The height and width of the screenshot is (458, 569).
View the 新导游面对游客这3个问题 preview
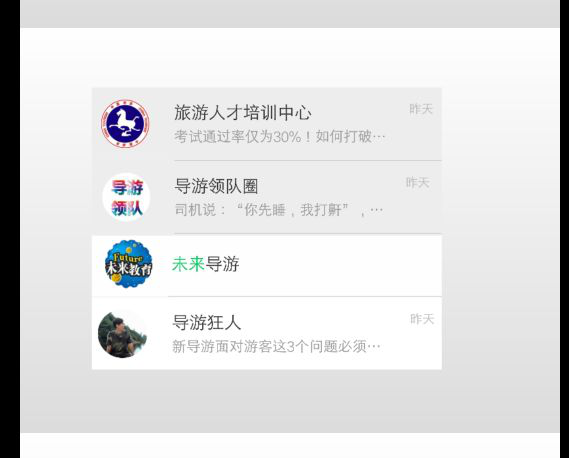tap(276, 347)
